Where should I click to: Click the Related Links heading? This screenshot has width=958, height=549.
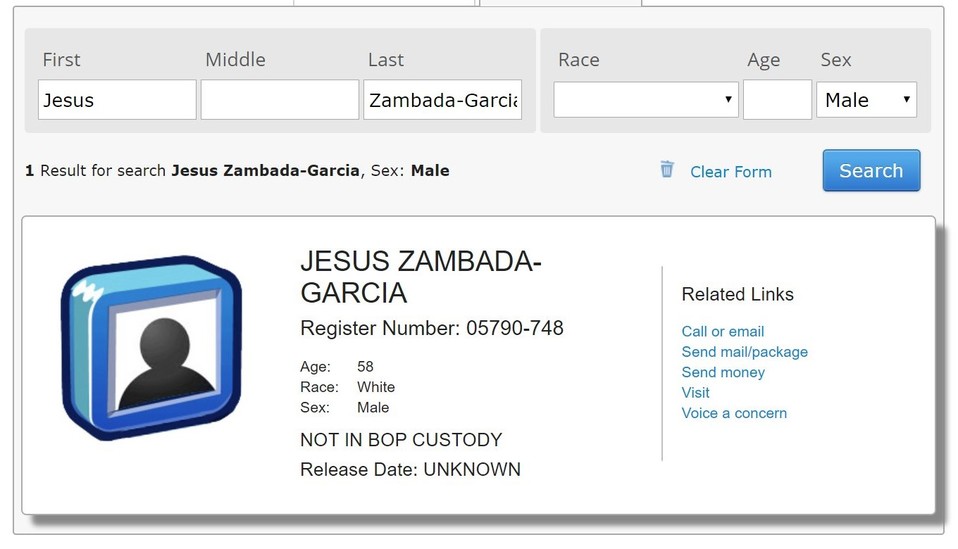point(737,294)
